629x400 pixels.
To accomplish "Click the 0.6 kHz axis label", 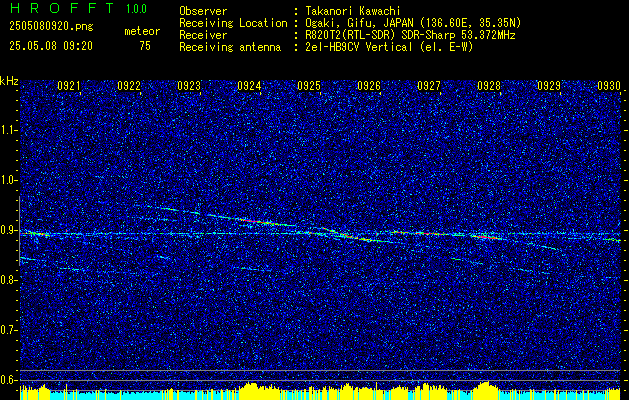I will [x=8, y=380].
